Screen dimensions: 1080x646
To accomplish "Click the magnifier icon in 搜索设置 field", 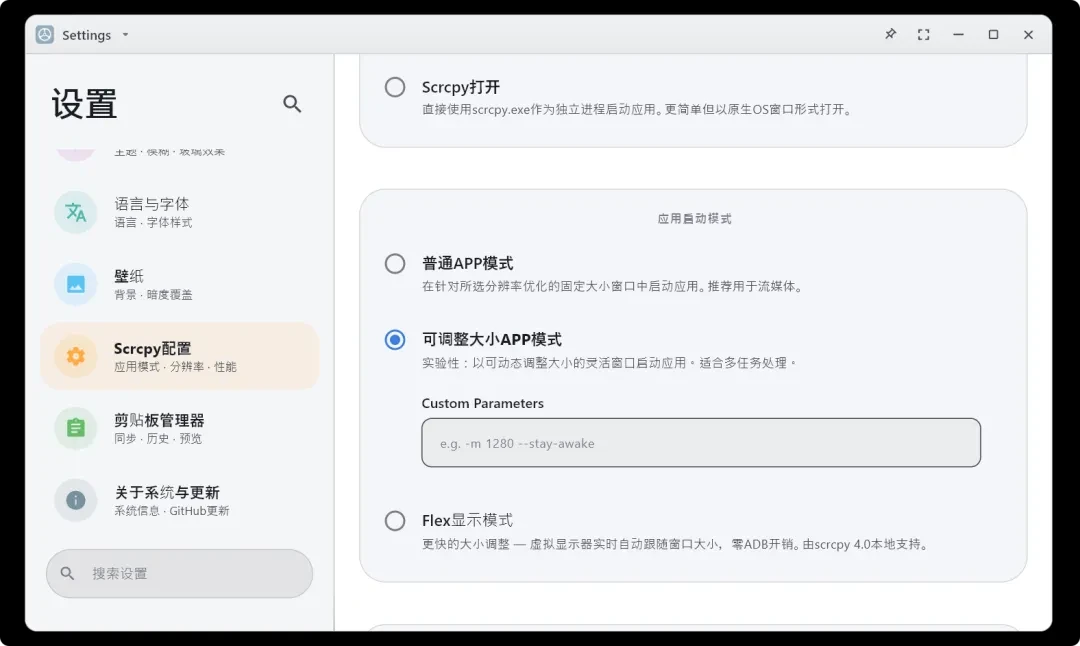I will (67, 573).
